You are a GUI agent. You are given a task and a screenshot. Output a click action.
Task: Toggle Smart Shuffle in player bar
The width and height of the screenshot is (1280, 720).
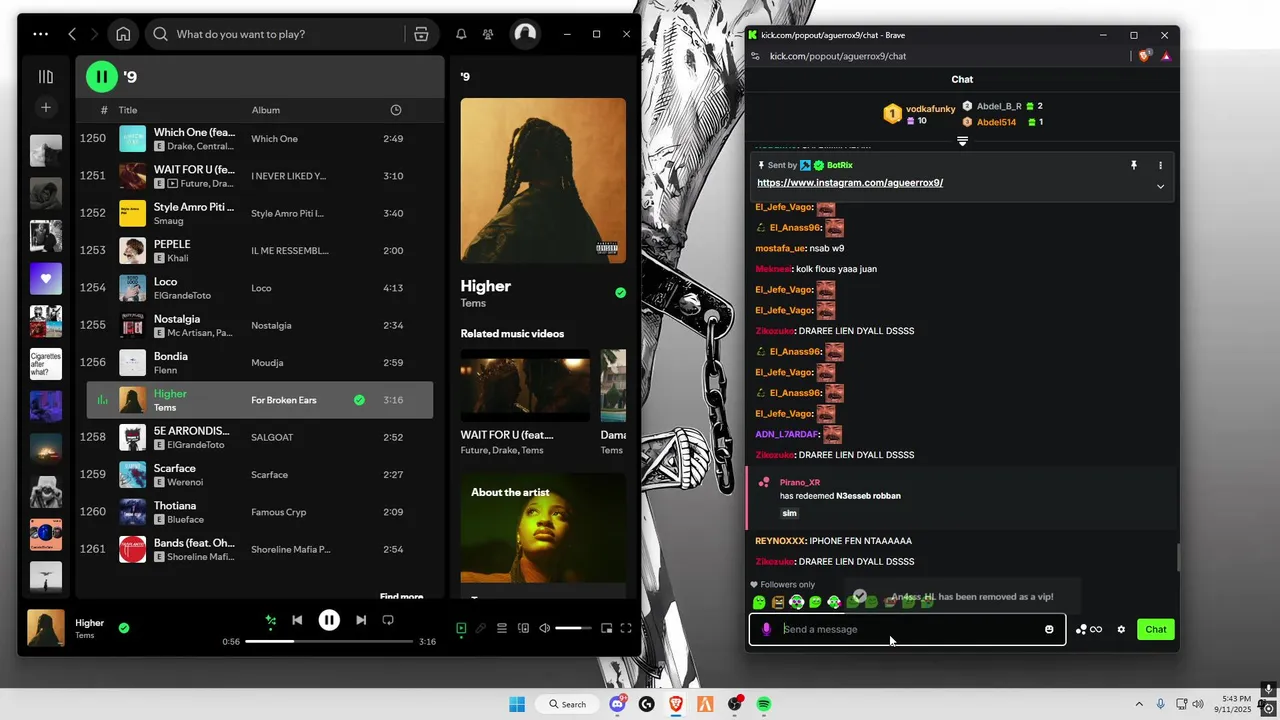point(270,620)
